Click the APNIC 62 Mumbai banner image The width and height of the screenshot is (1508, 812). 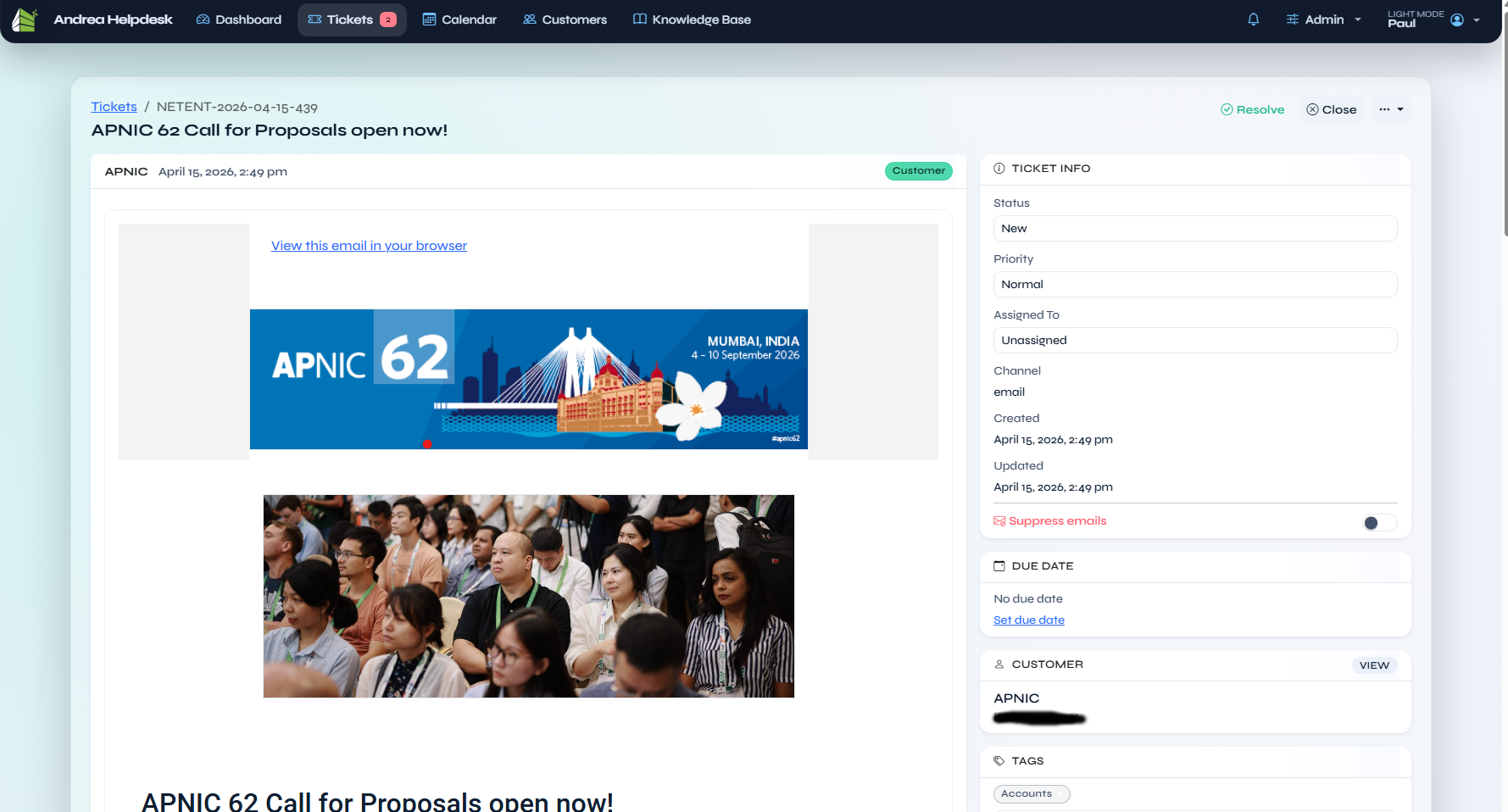pos(528,379)
